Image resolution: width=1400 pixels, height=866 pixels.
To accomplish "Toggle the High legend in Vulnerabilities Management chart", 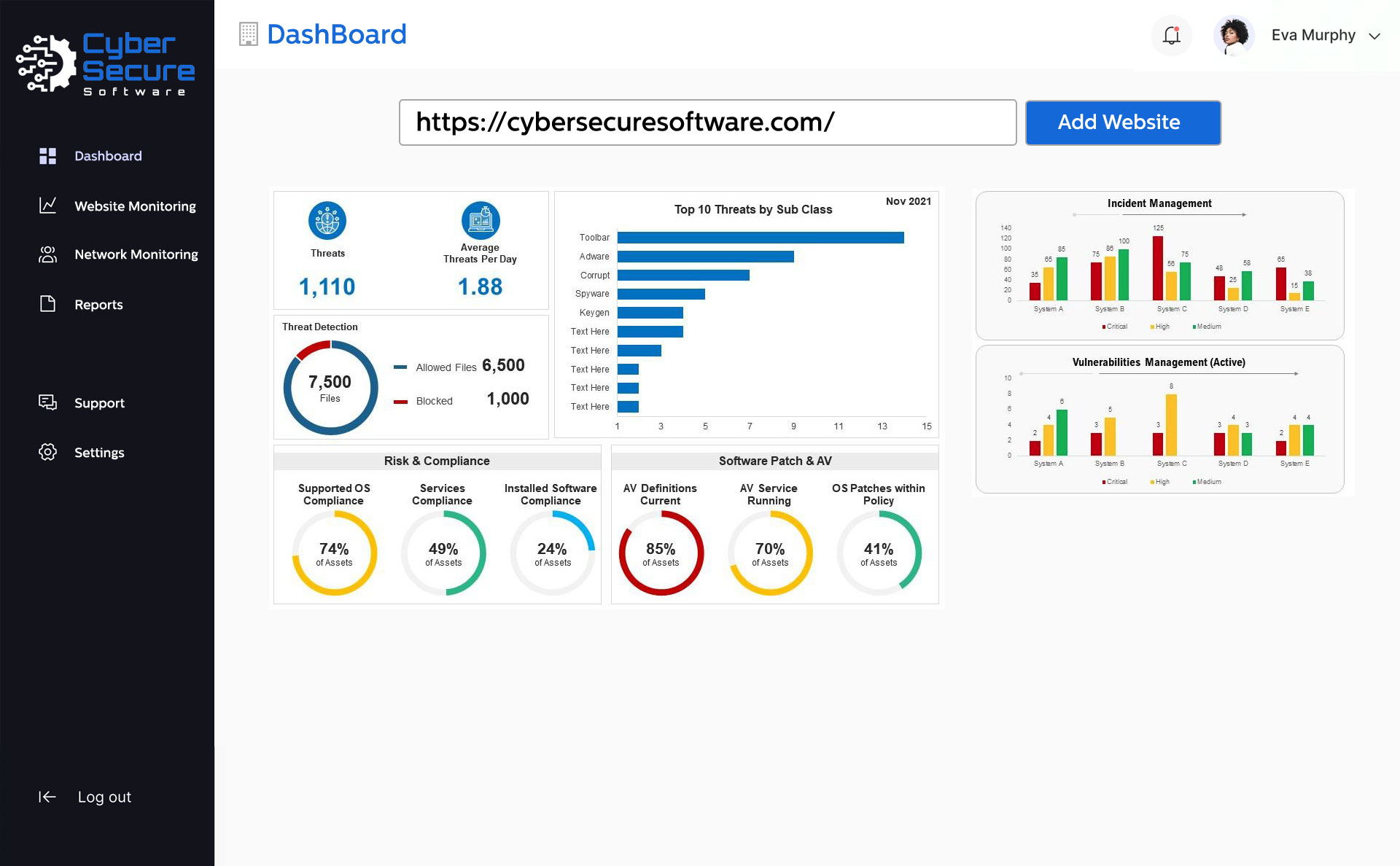I will (x=1159, y=481).
